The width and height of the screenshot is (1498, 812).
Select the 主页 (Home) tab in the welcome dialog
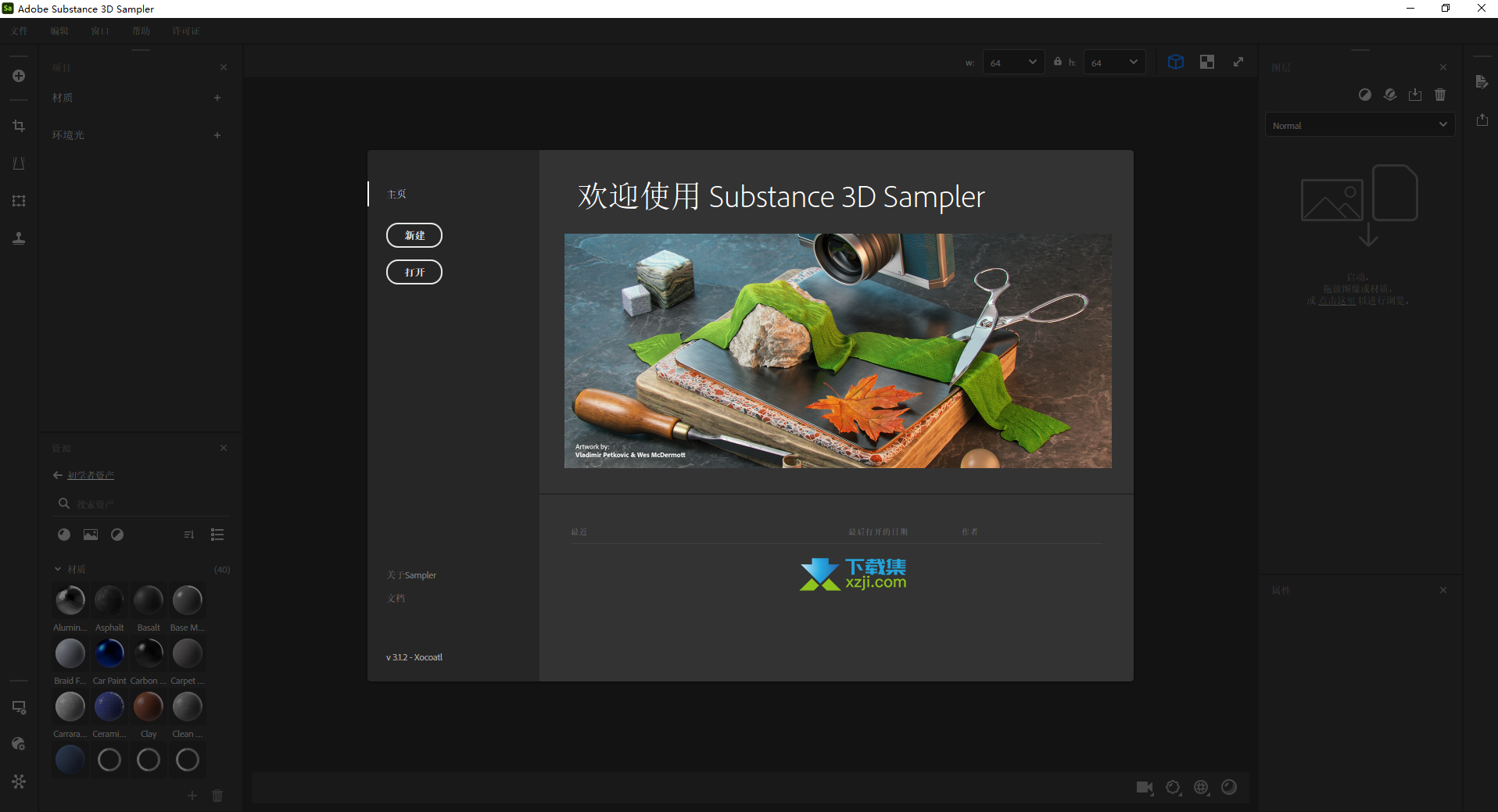pyautogui.click(x=396, y=194)
